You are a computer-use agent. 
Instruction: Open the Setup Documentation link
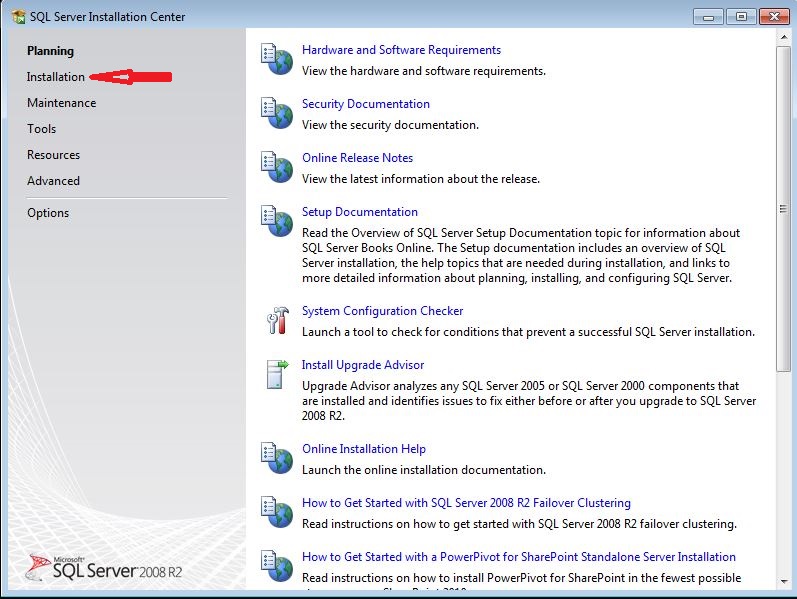pyautogui.click(x=360, y=212)
